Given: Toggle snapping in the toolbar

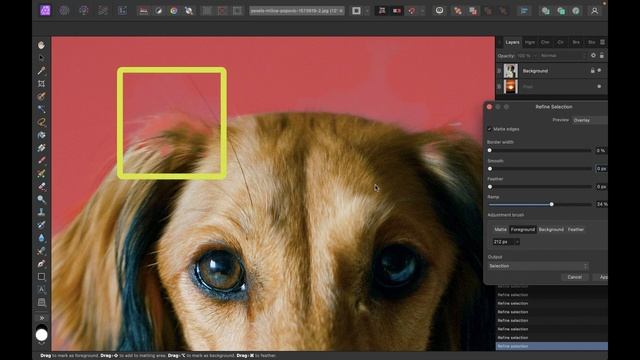Looking at the screenshot, I should pyautogui.click(x=412, y=11).
